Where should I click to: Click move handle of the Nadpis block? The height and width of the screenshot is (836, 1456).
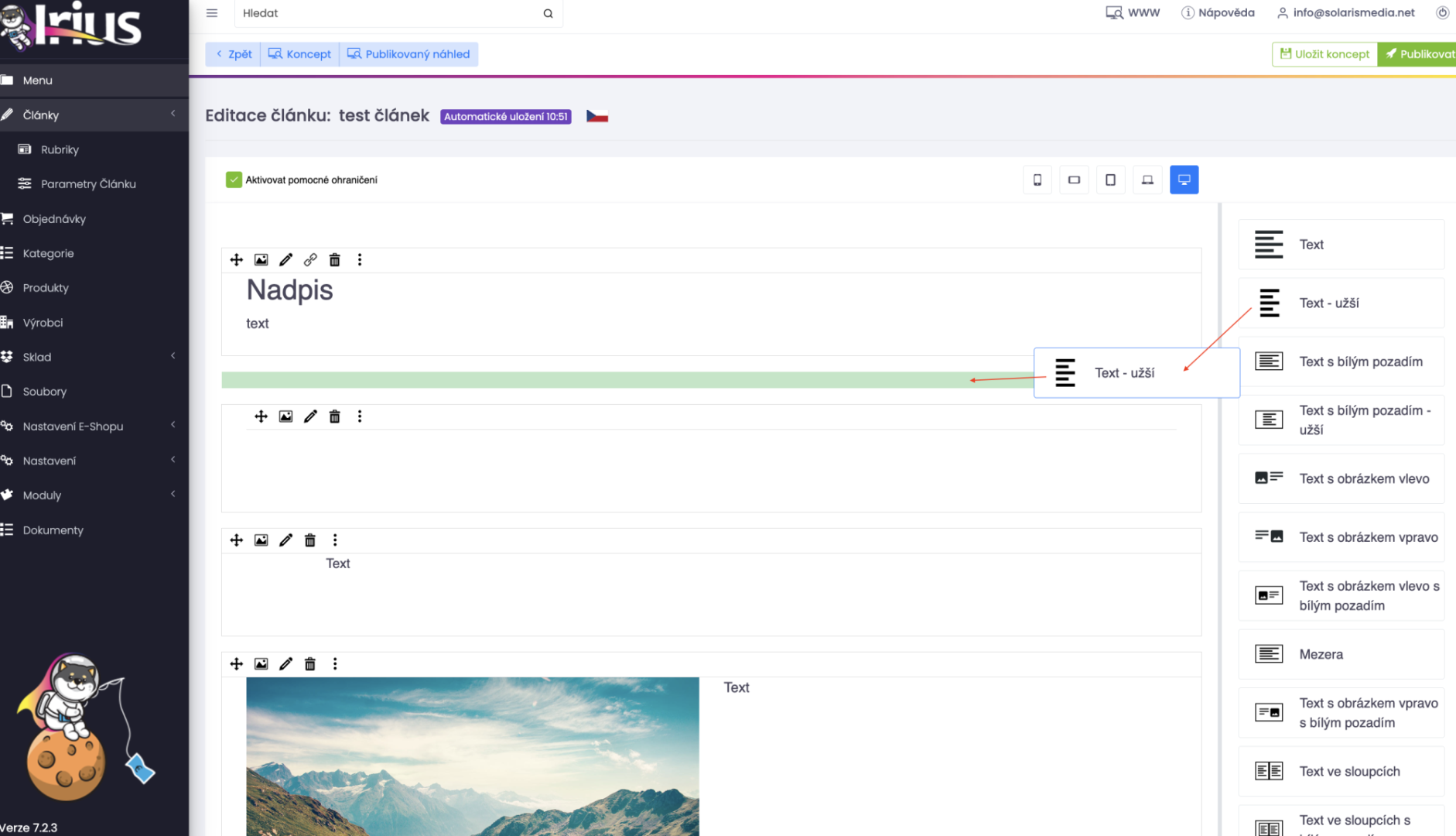pos(237,260)
